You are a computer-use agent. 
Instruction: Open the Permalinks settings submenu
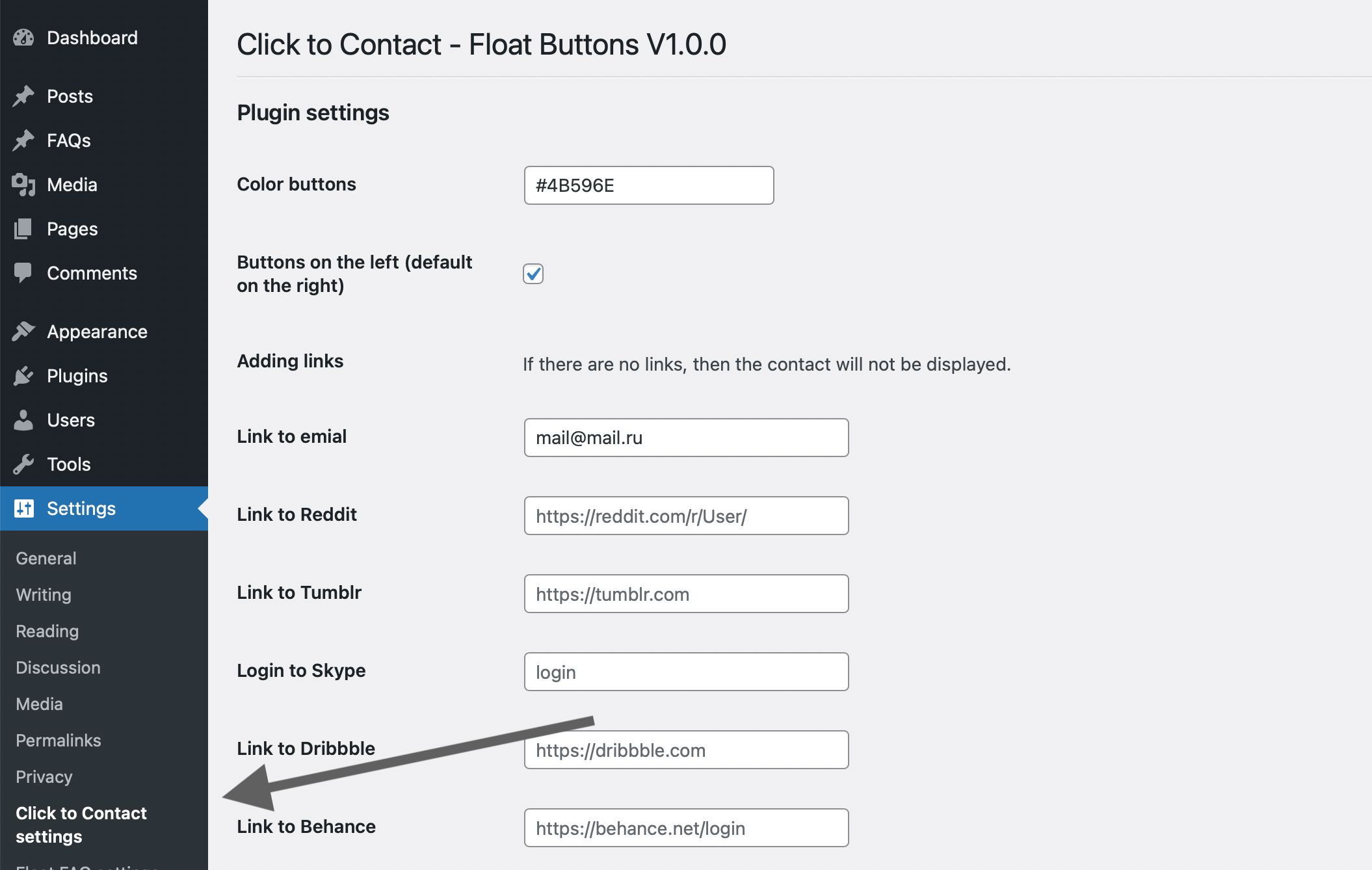click(59, 741)
